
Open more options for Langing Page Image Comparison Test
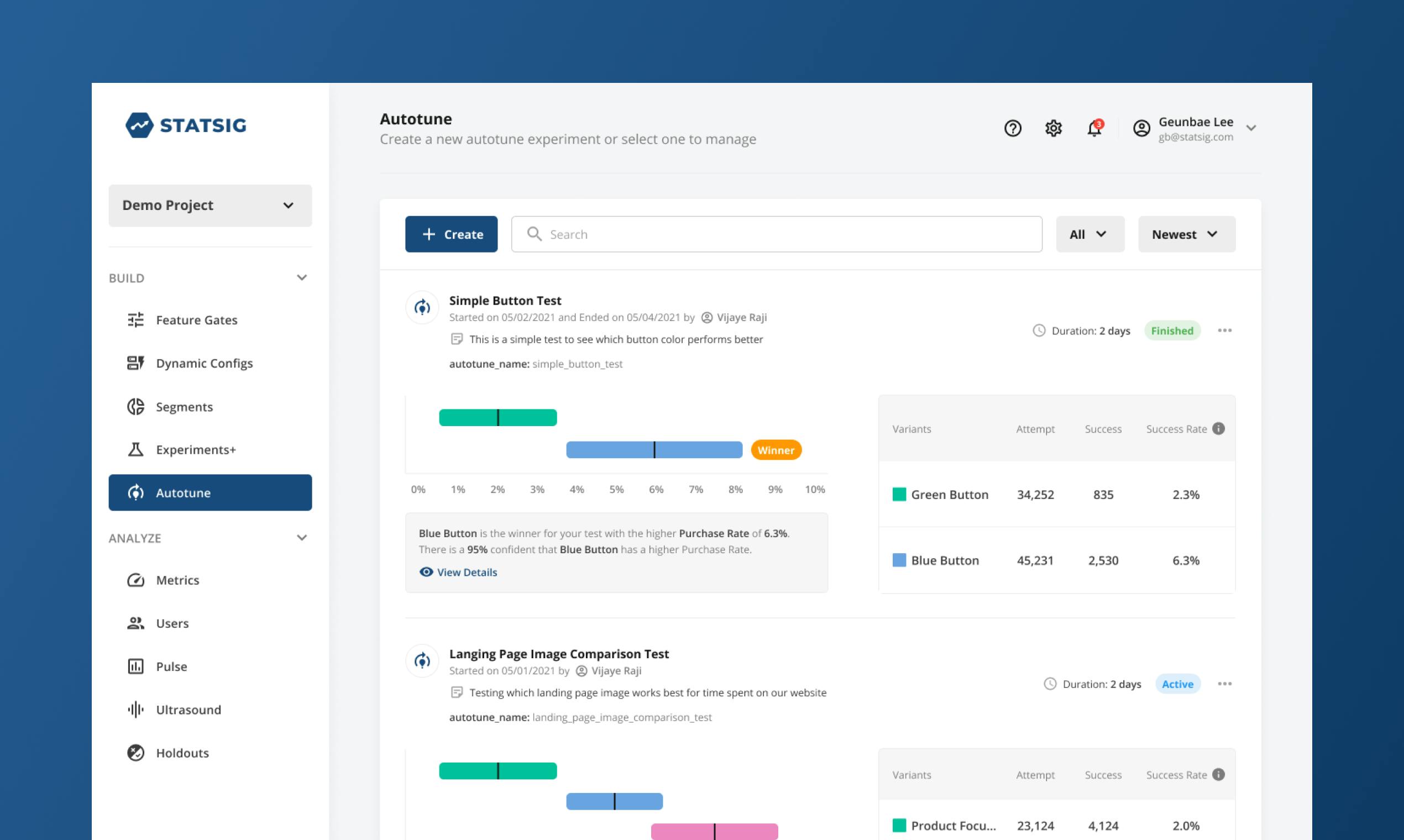1224,684
